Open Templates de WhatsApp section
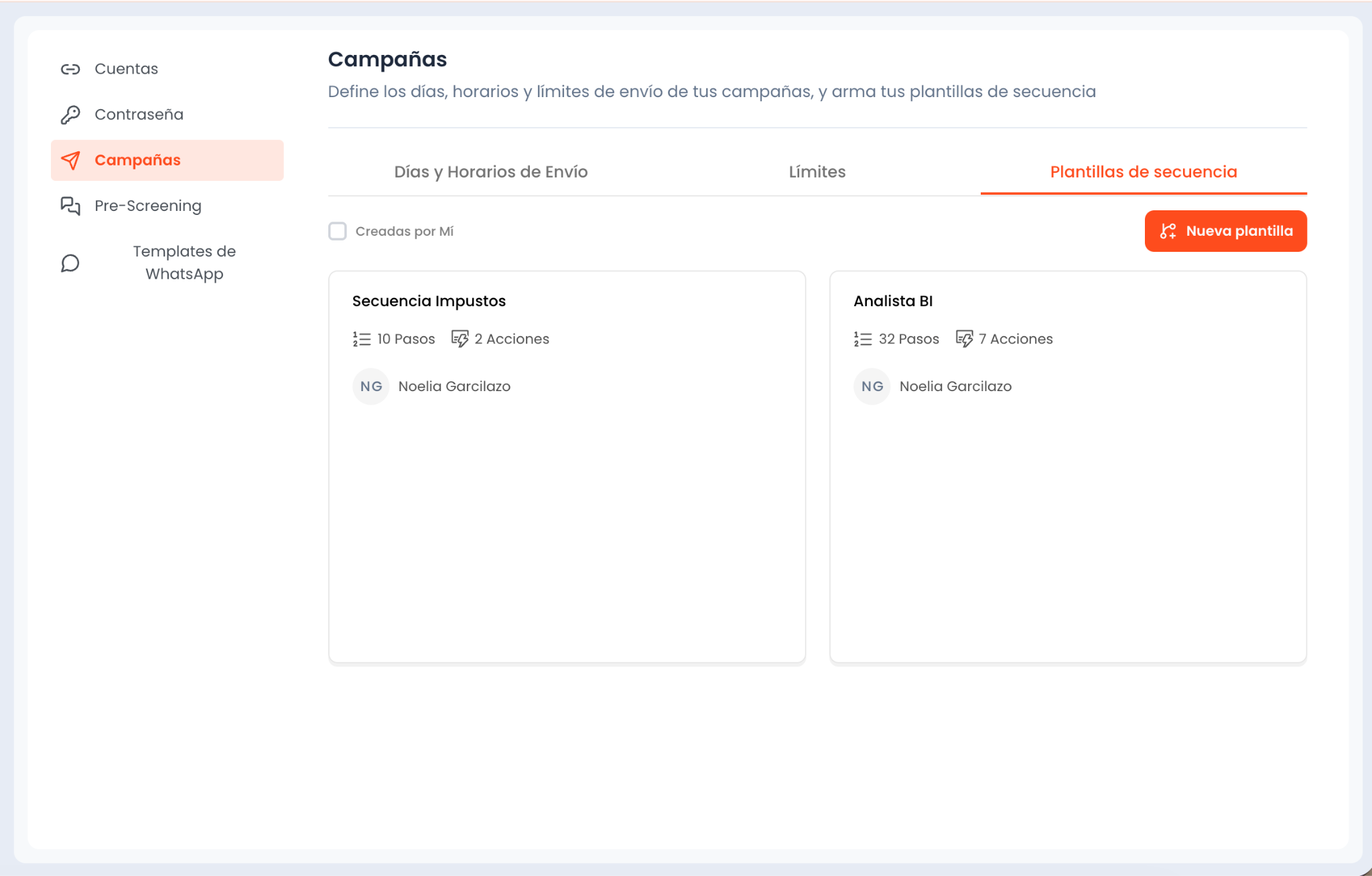Screen dimensions: 1372x876 coord(167,263)
